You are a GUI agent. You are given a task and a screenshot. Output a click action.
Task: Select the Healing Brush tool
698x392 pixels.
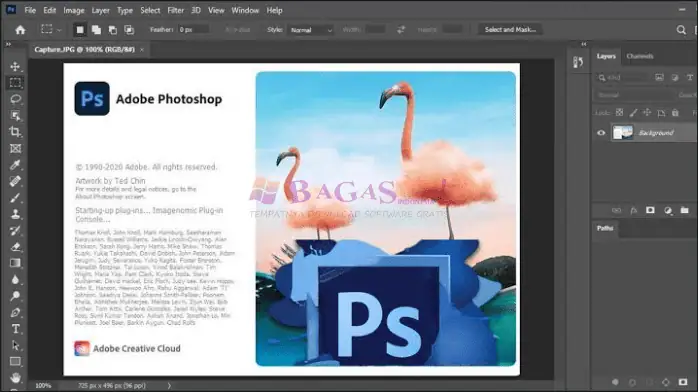(15, 181)
